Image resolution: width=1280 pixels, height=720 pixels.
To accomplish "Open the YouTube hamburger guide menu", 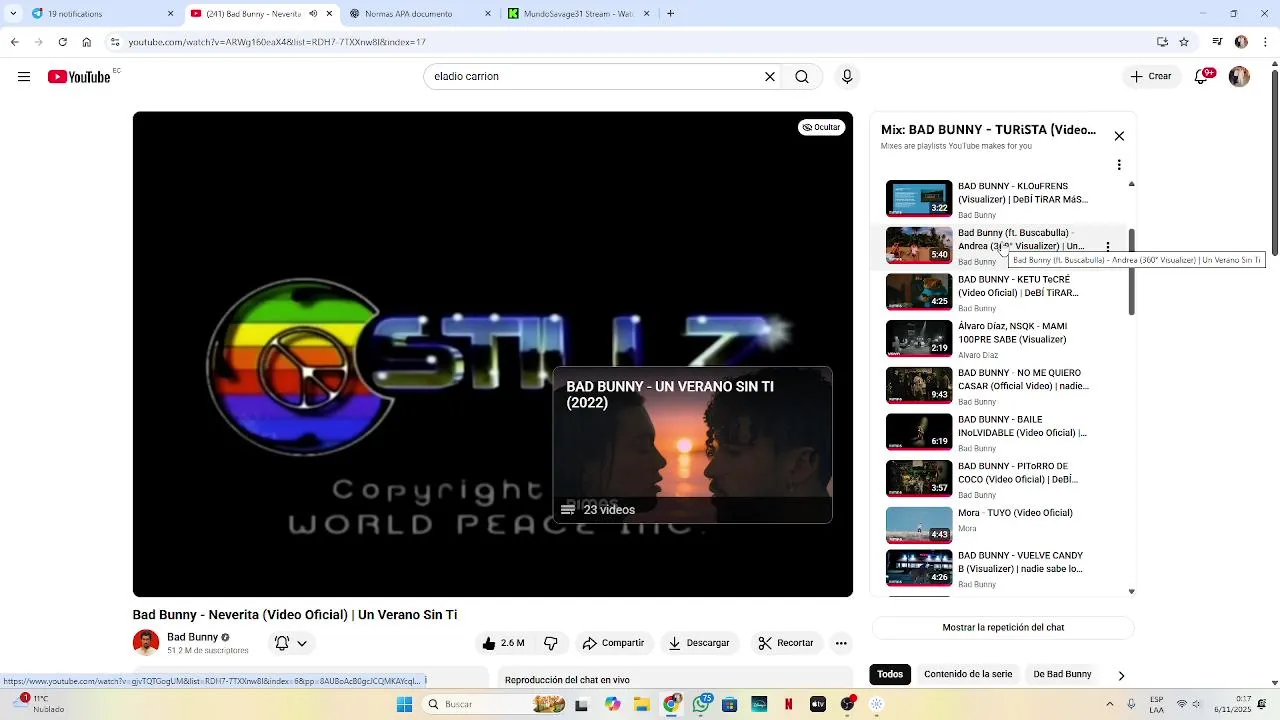I will click(24, 77).
